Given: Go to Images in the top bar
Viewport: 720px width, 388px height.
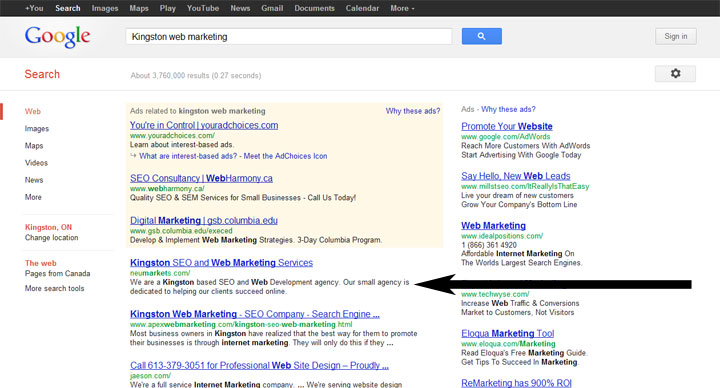Looking at the screenshot, I should (x=105, y=8).
